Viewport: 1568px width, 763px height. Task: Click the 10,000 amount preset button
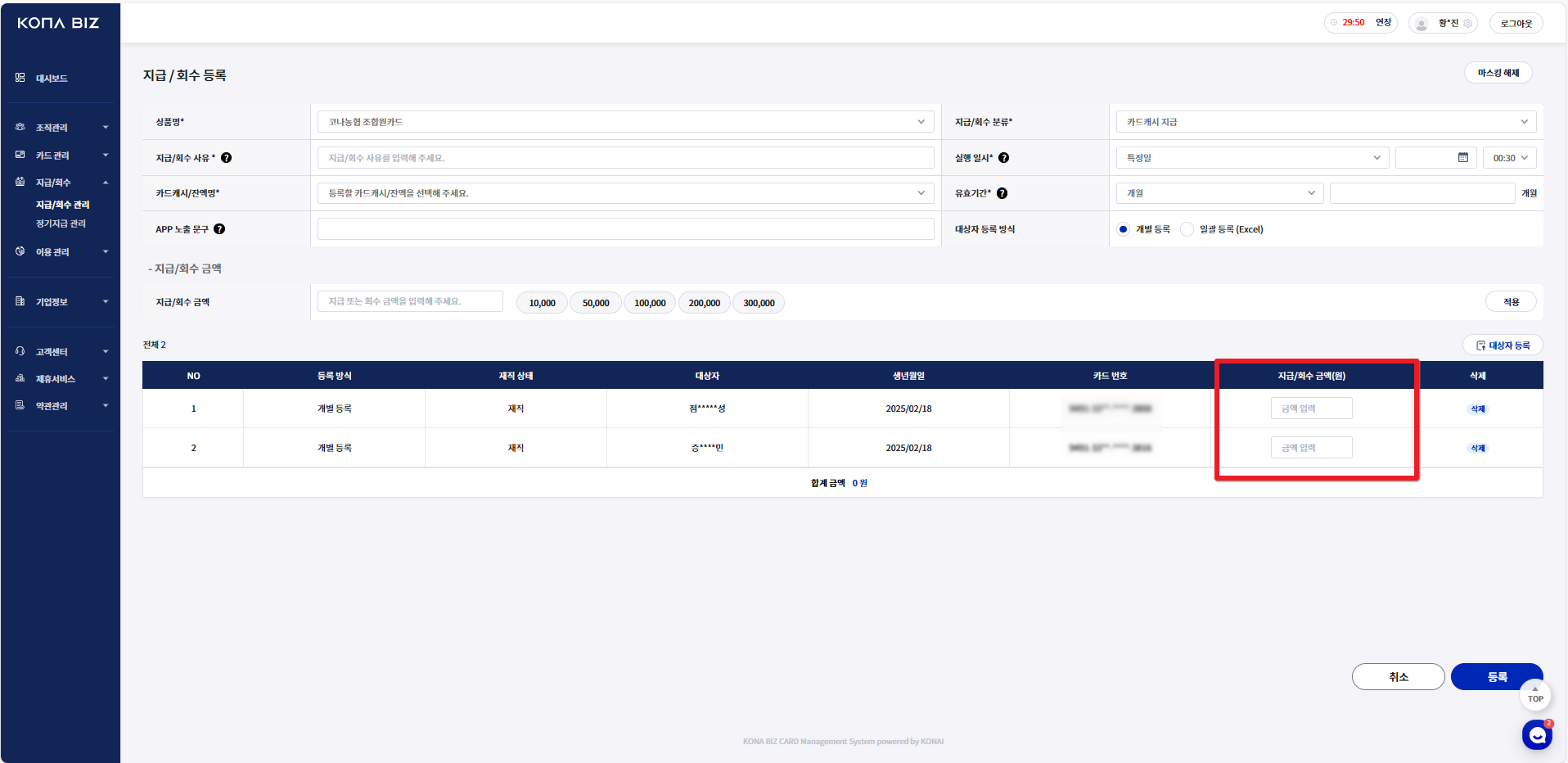tap(542, 303)
